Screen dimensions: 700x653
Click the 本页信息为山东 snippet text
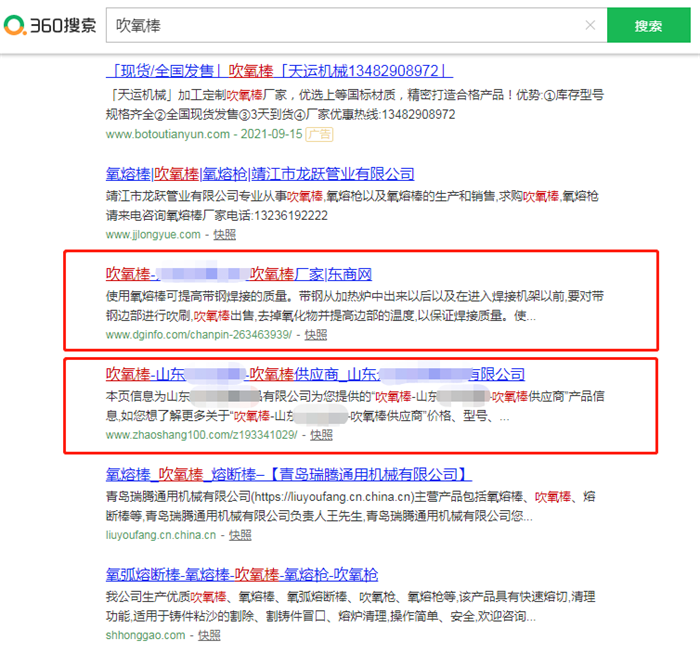pos(355,406)
